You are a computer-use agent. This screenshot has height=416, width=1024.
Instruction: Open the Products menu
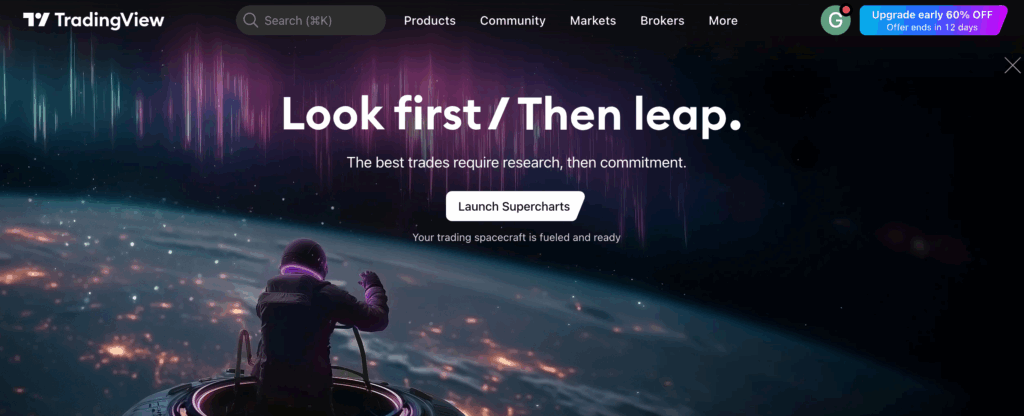[x=430, y=21]
